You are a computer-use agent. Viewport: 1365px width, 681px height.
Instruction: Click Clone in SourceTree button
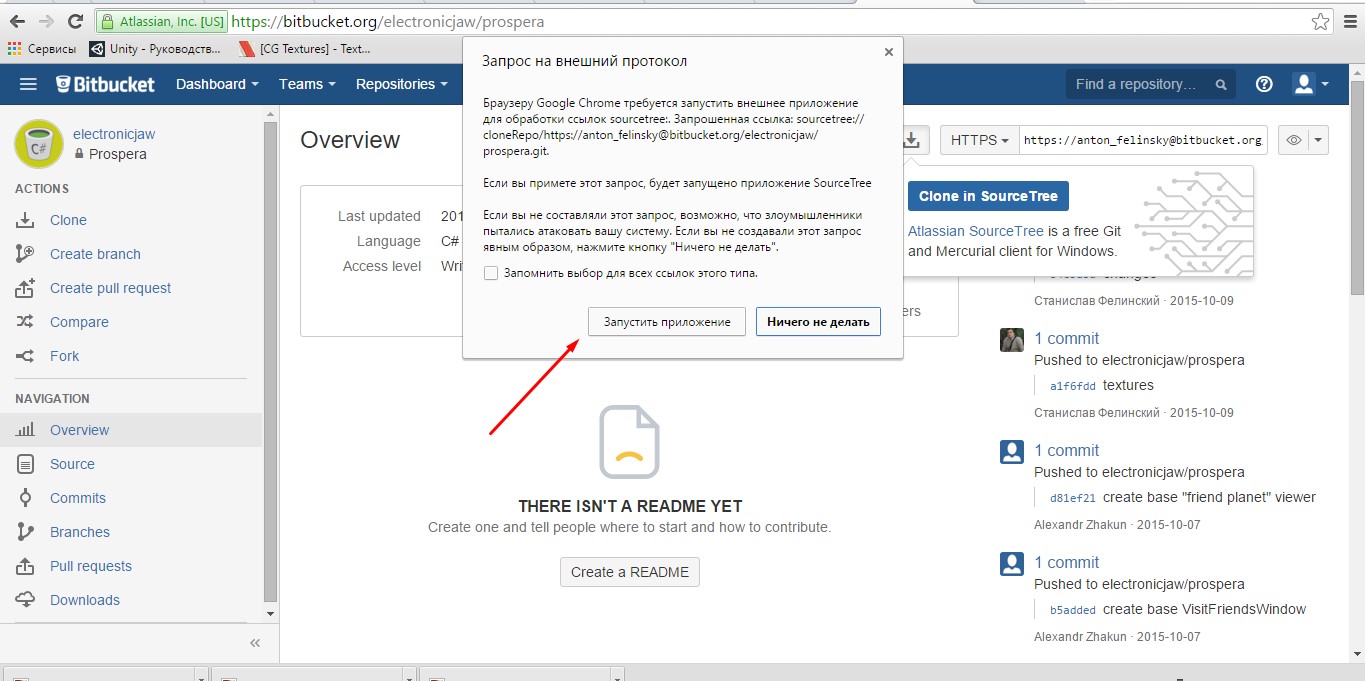(x=988, y=196)
